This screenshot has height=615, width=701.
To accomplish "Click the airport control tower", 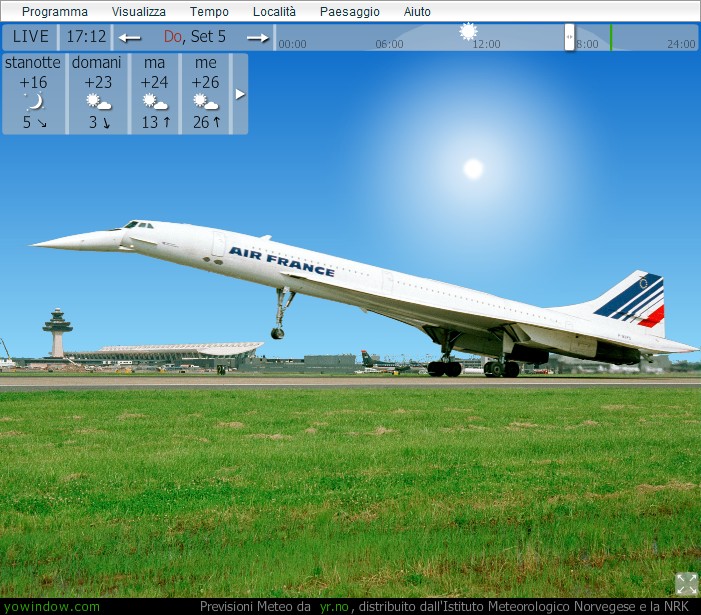I will [x=57, y=333].
